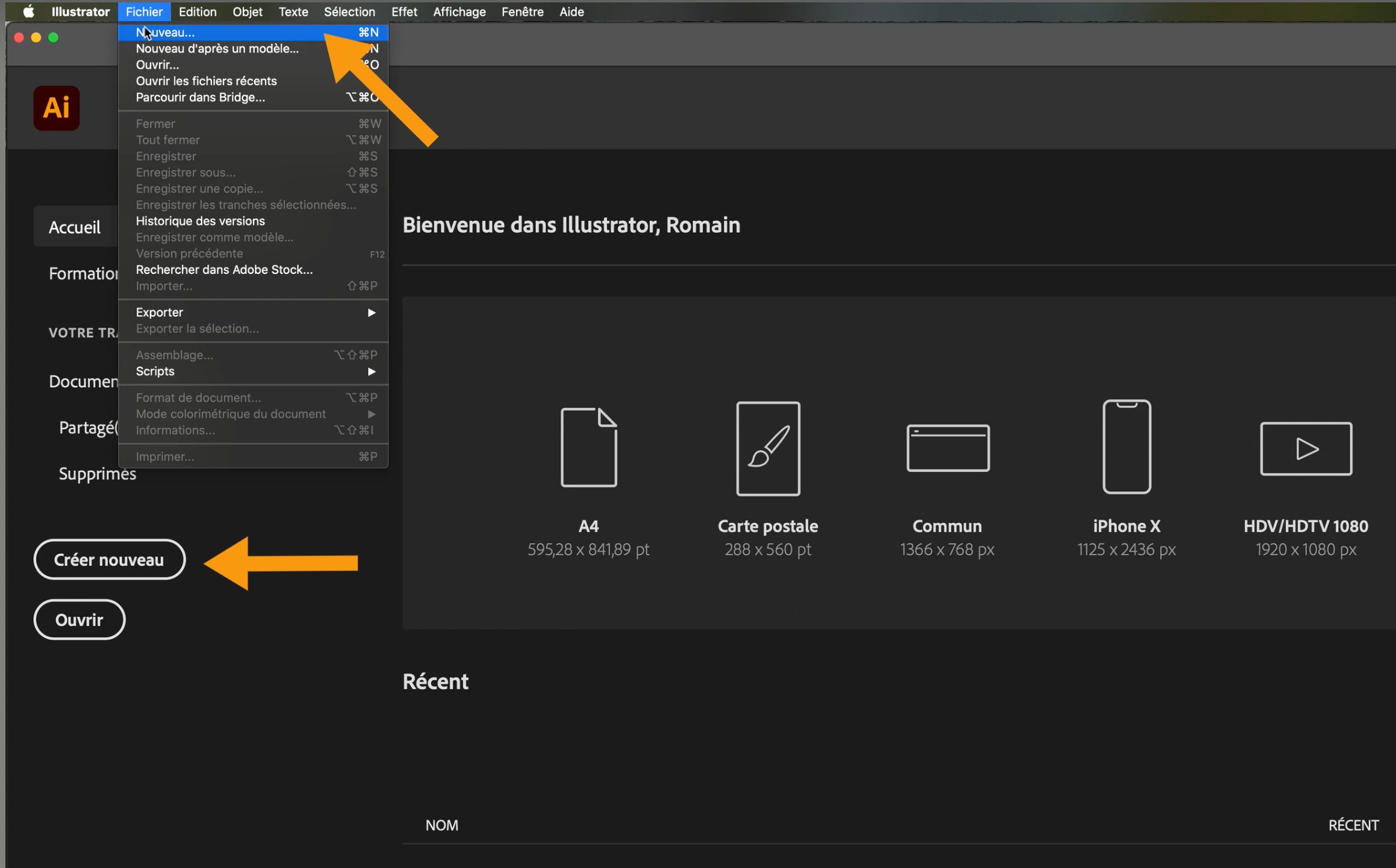The height and width of the screenshot is (868, 1396).
Task: Go to the Accueil sidebar tab
Action: pyautogui.click(x=75, y=227)
